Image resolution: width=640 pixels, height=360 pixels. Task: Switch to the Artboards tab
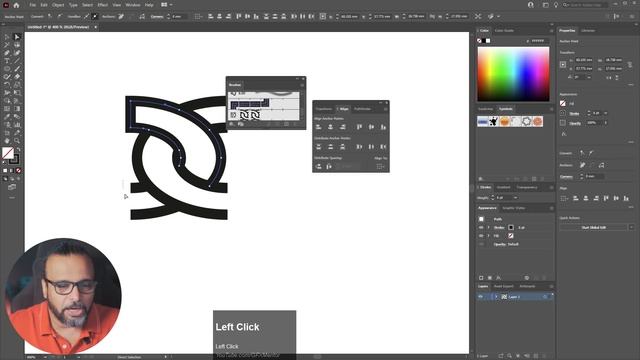(x=527, y=286)
